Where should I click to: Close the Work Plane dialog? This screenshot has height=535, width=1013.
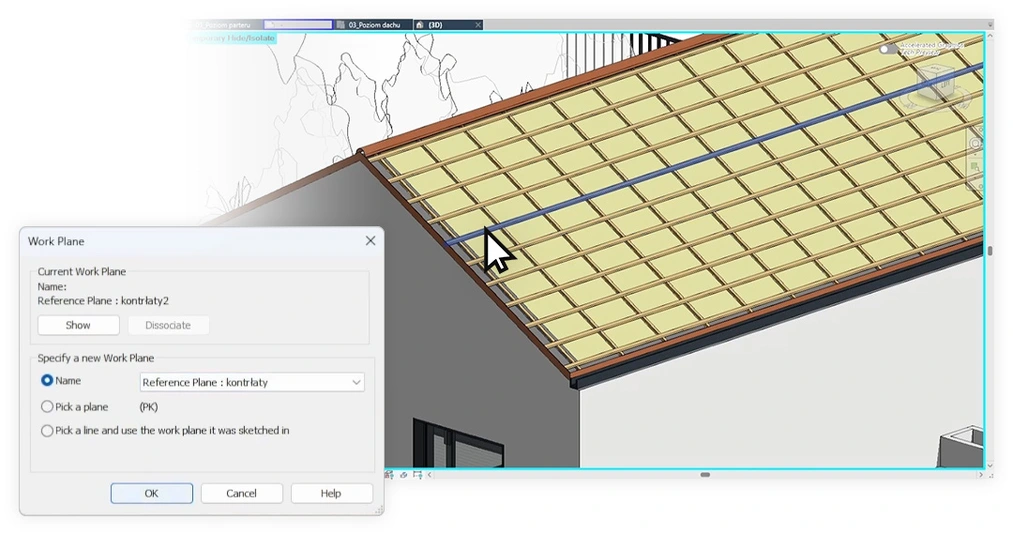coord(370,240)
